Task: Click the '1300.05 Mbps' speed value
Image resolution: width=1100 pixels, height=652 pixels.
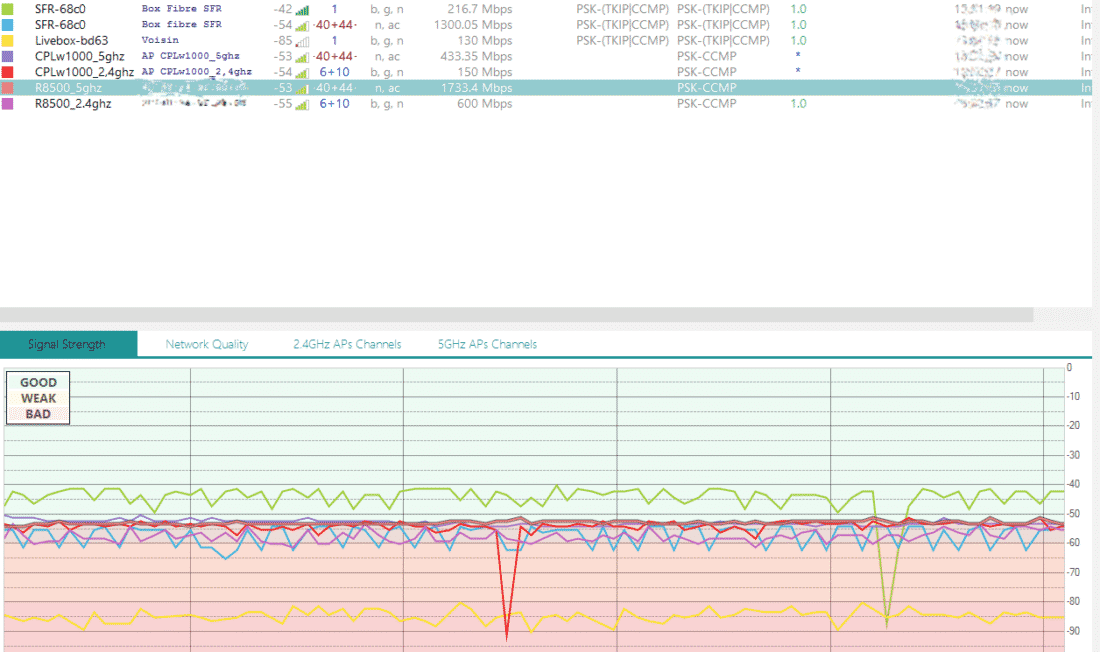Action: coord(473,25)
